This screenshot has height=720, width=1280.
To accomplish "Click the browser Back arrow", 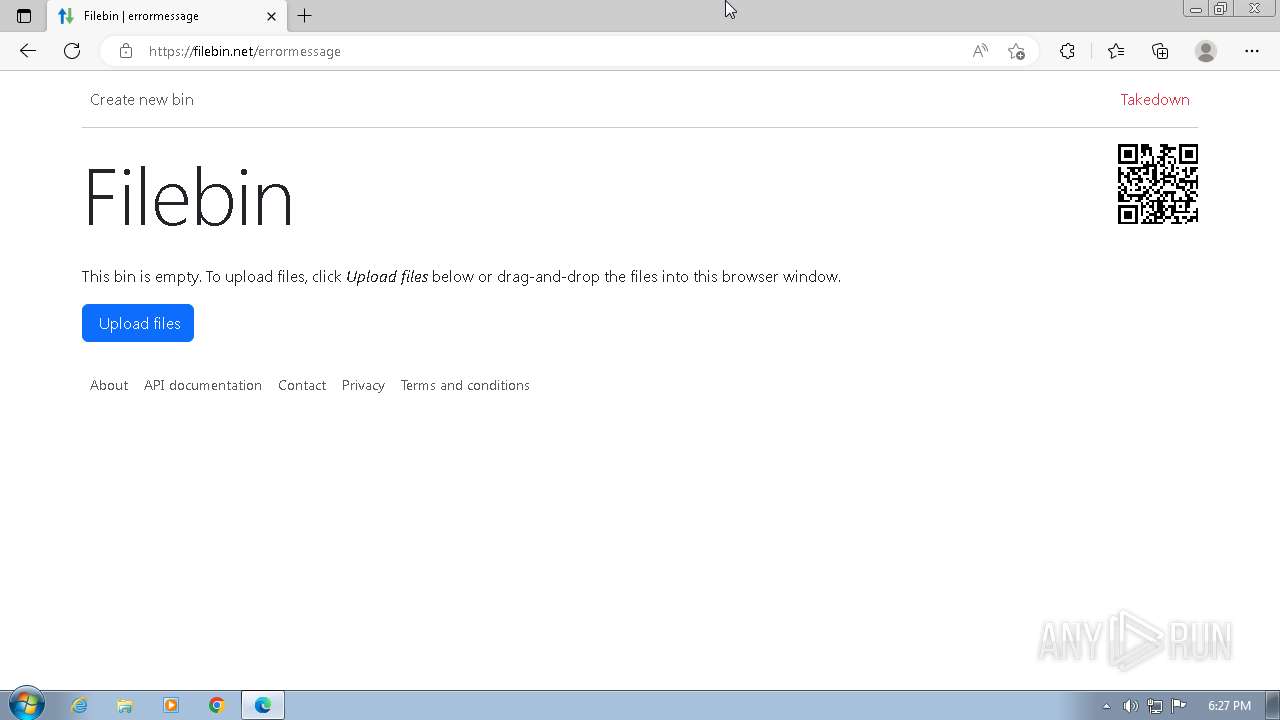I will [27, 51].
